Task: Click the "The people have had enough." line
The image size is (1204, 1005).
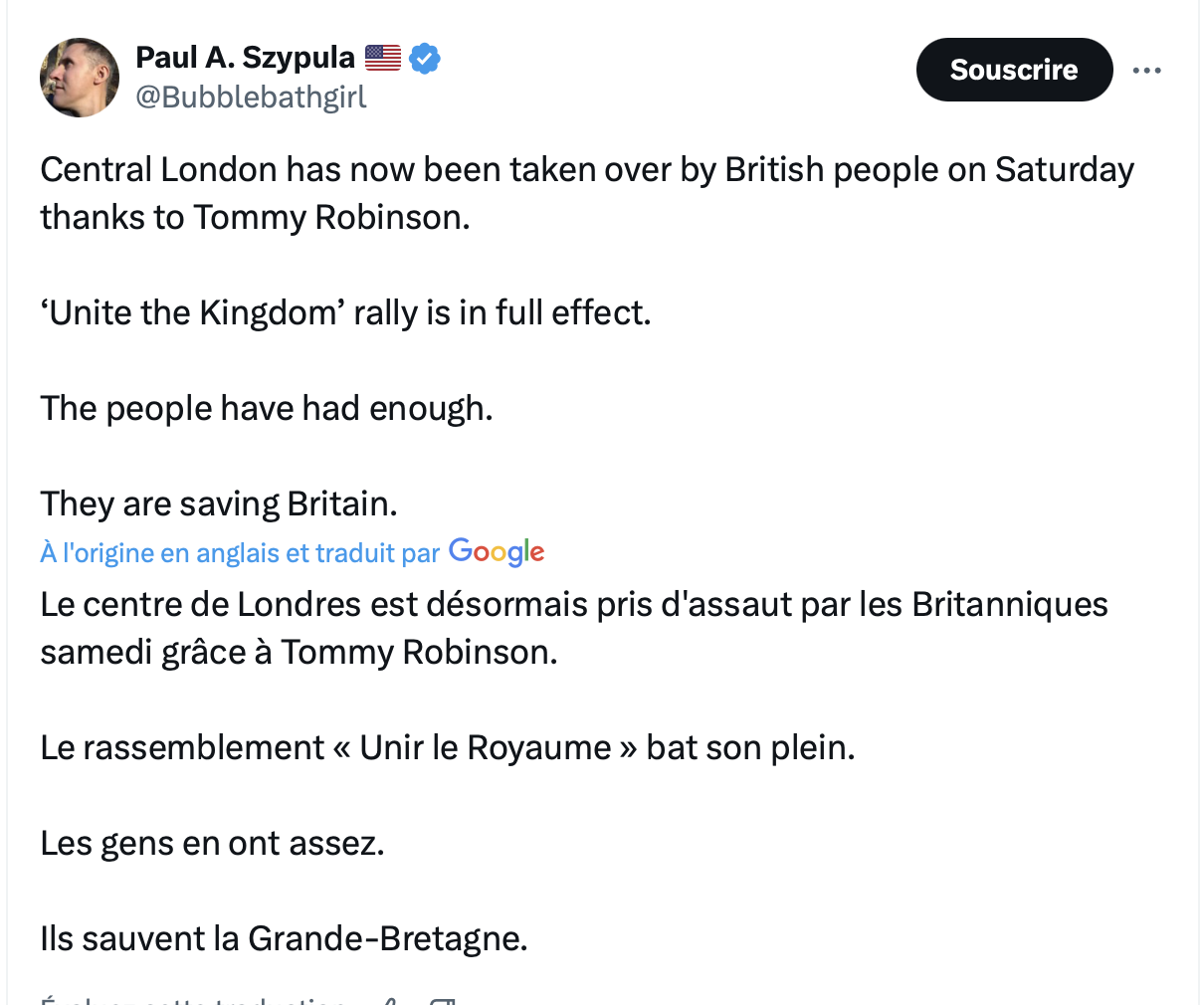Action: [267, 408]
